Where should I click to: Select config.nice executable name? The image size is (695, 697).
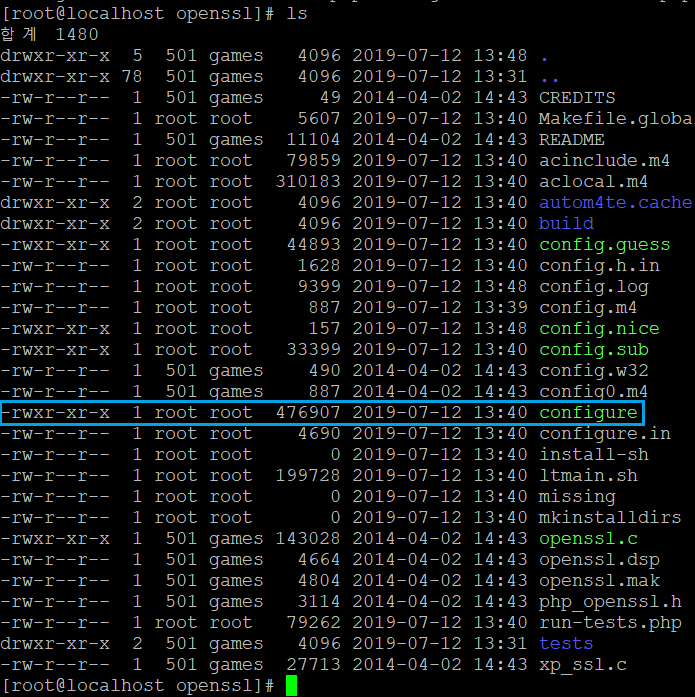(599, 328)
